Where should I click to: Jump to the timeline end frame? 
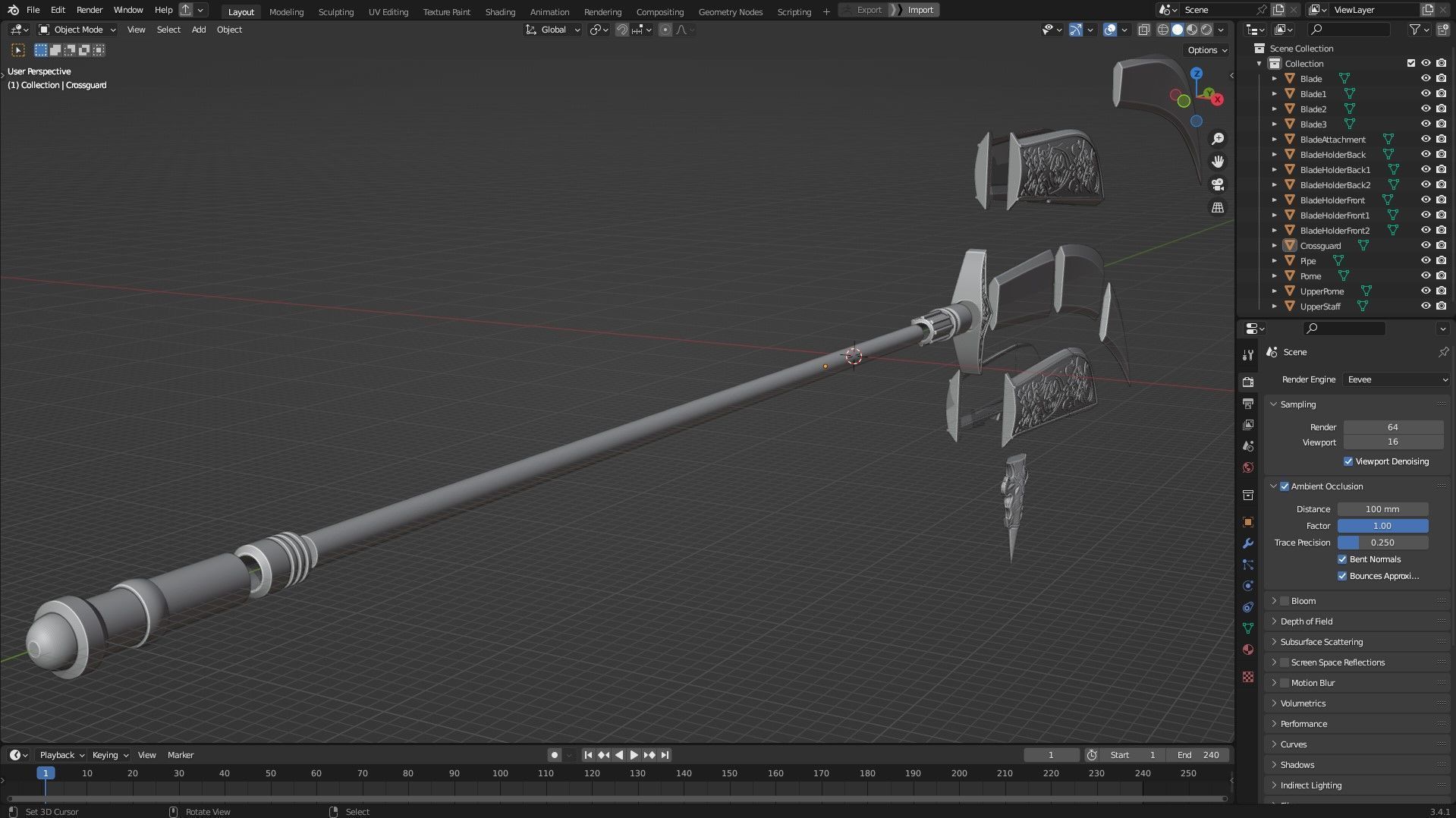pyautogui.click(x=665, y=755)
